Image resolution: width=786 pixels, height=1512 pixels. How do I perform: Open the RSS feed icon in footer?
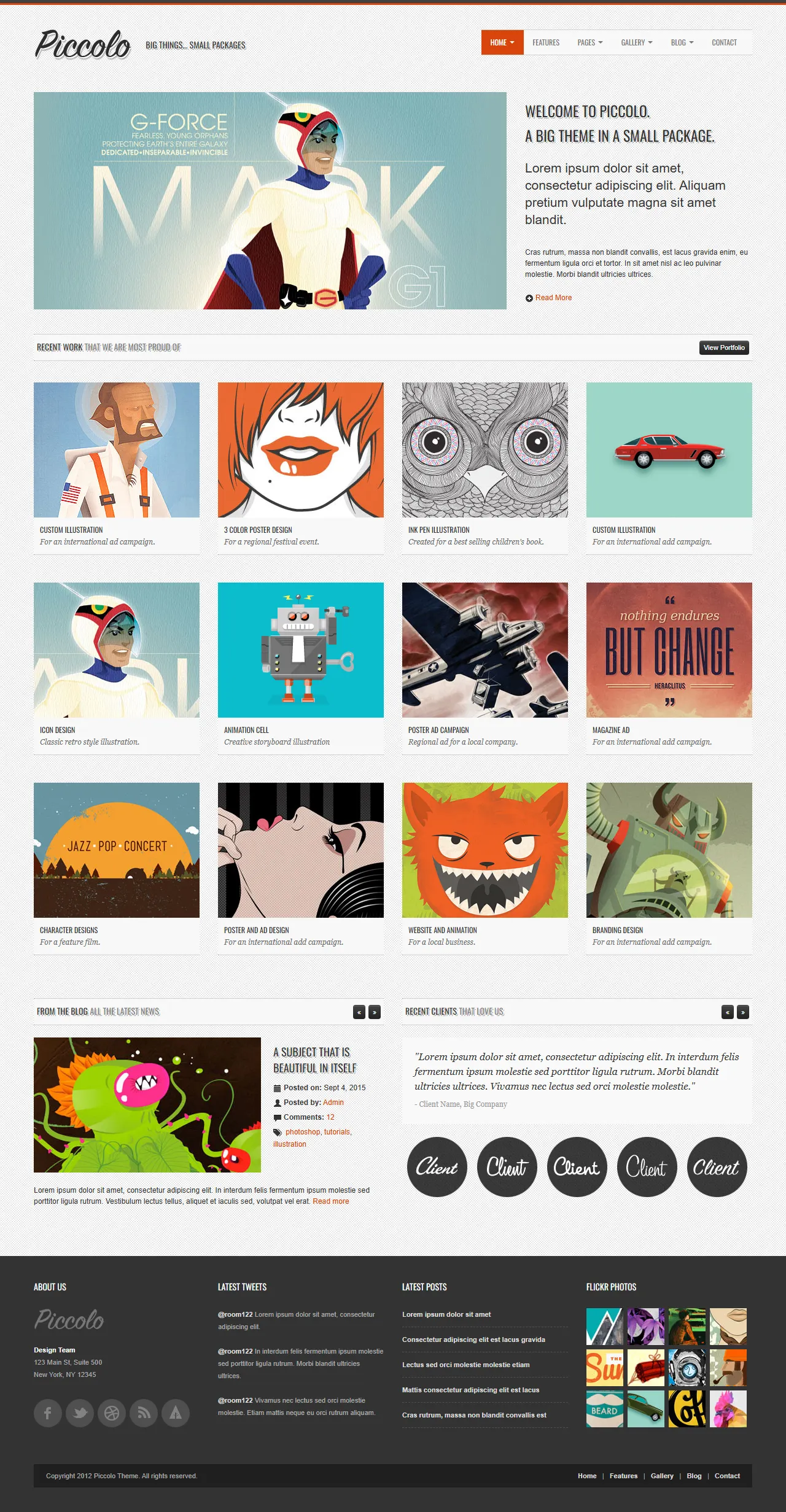pyautogui.click(x=144, y=1413)
